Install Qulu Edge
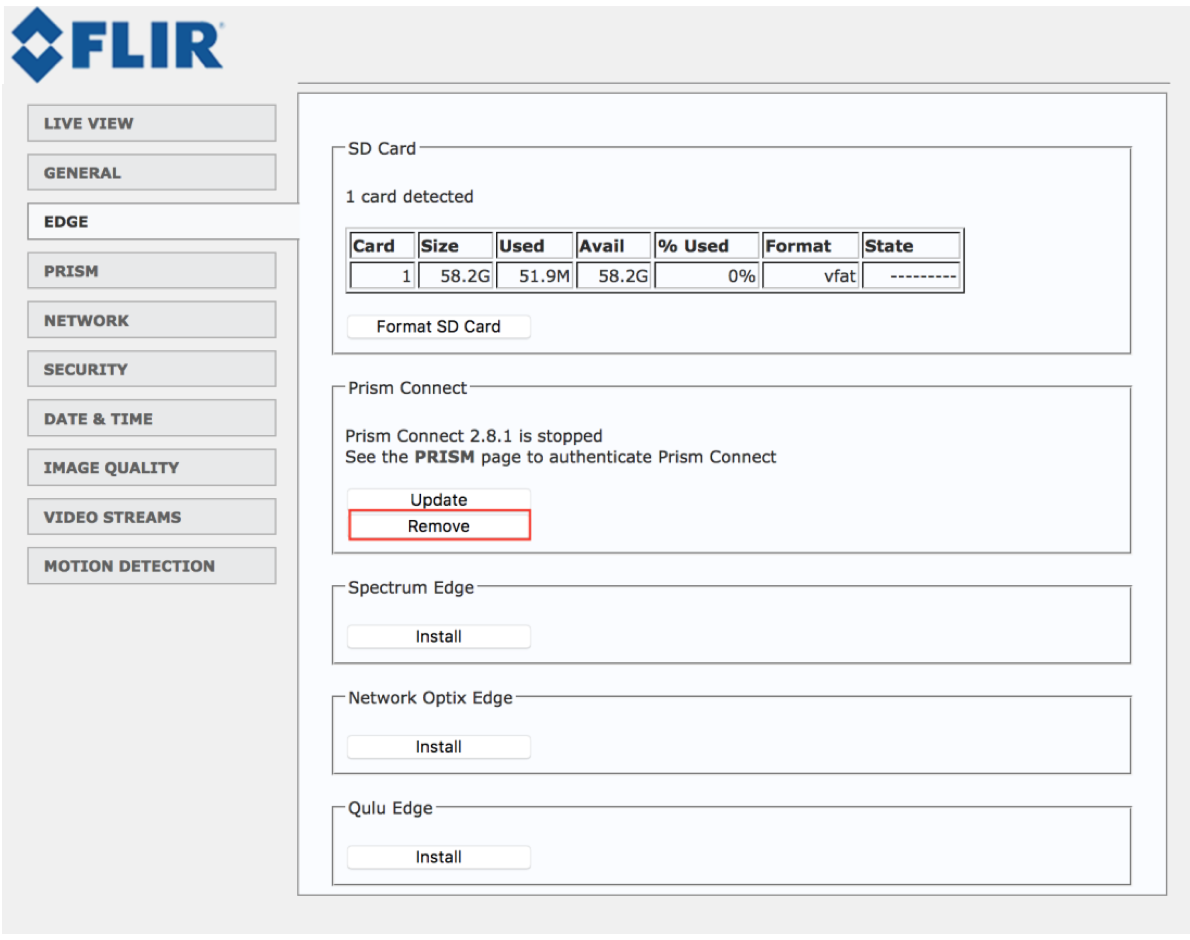This screenshot has height=940, width=1190. [x=439, y=857]
